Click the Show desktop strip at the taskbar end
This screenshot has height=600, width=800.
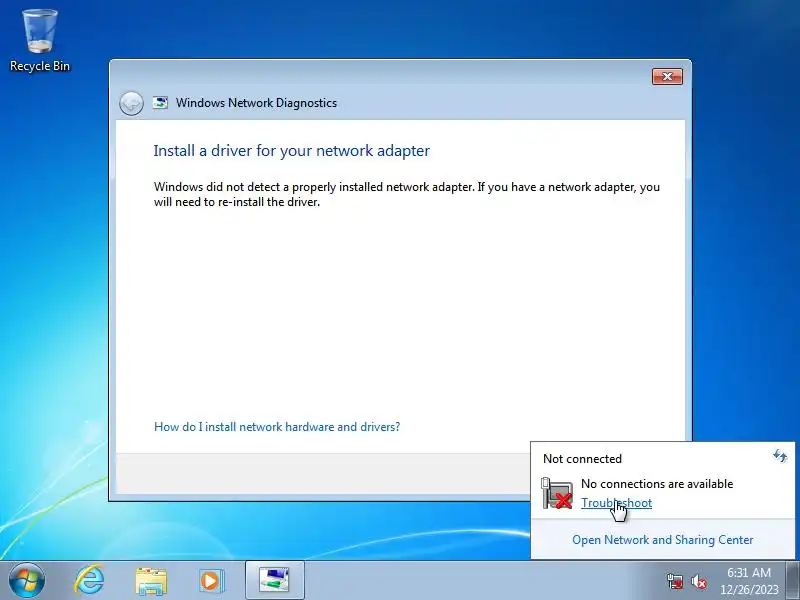pyautogui.click(x=793, y=580)
